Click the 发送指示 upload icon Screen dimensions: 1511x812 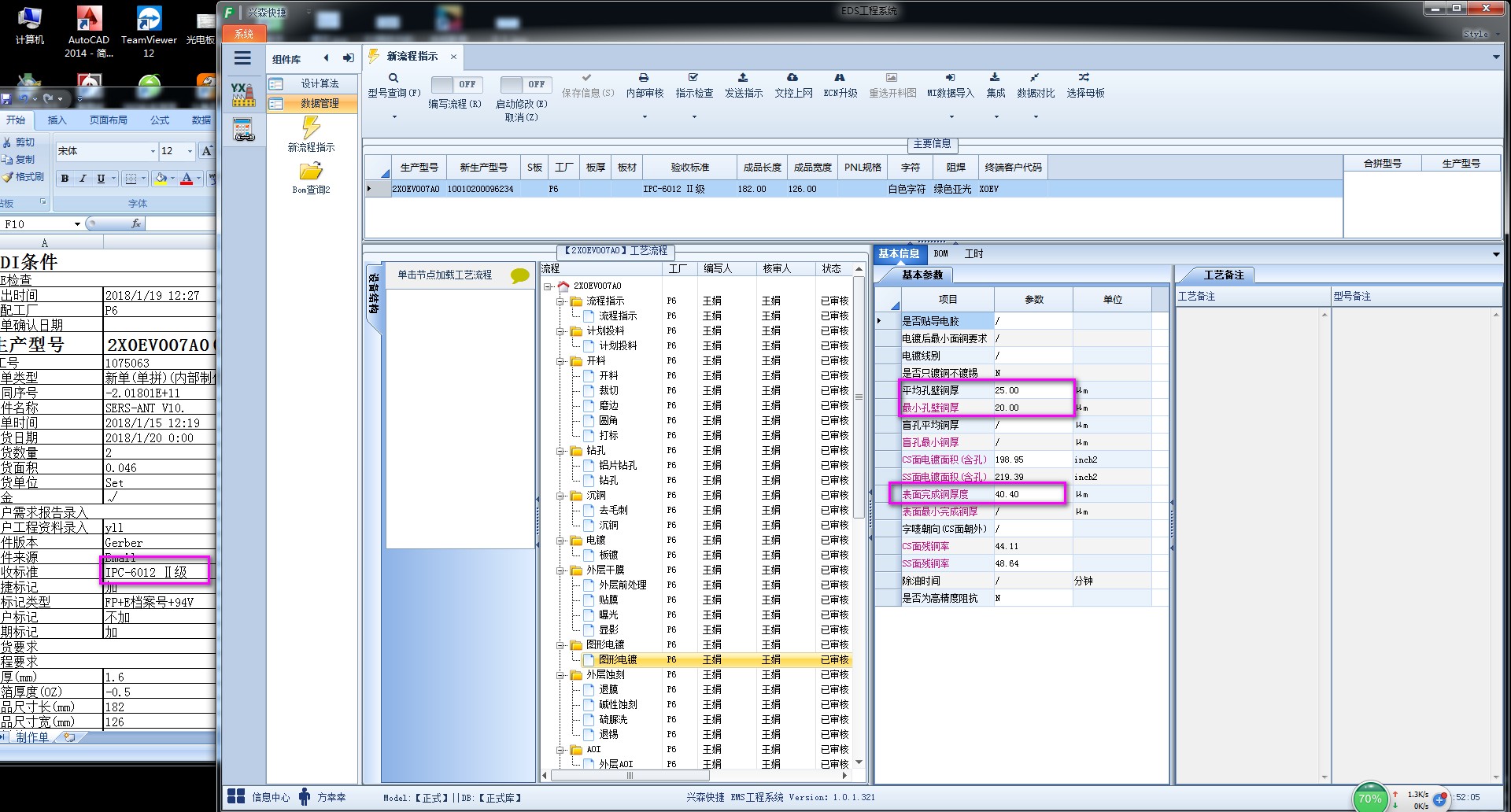[743, 78]
